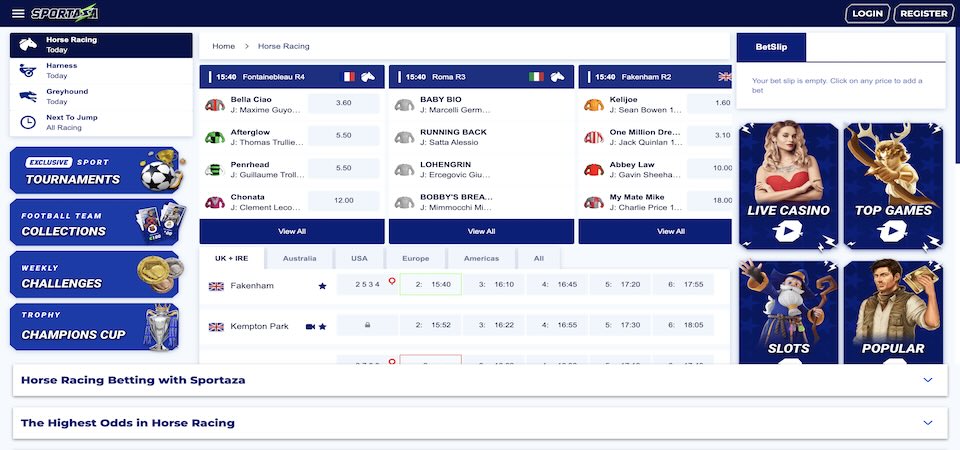
Task: Toggle favourite star for Fakenham
Action: [322, 286]
